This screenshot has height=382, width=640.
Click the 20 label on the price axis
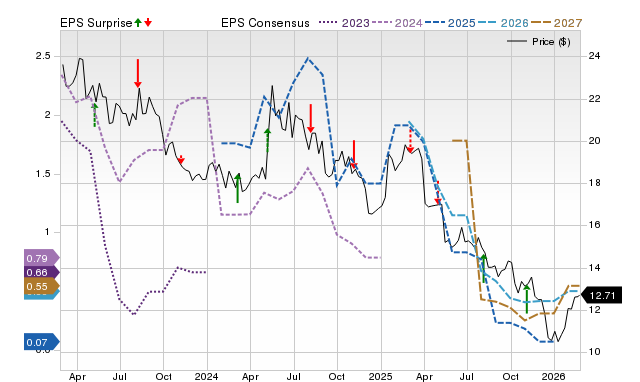595,141
